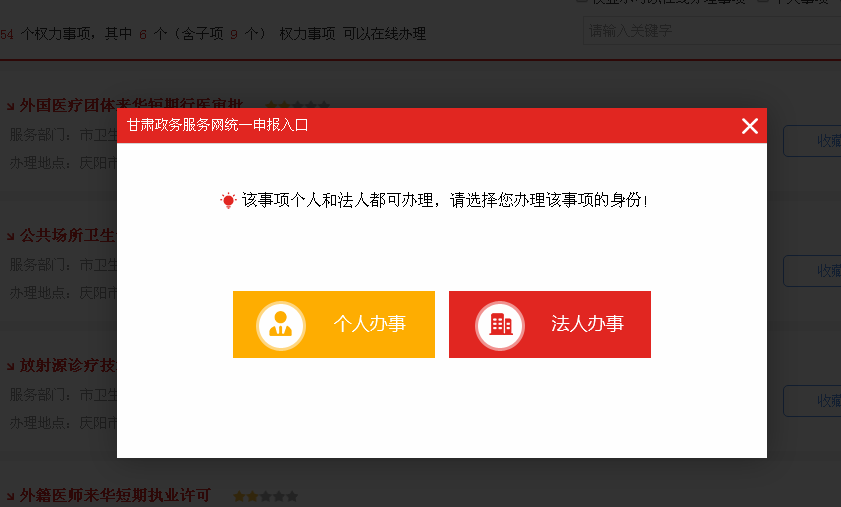This screenshot has width=841, height=507.
Task: Expand the 公共场所卫生 item arrow
Action: (10, 236)
